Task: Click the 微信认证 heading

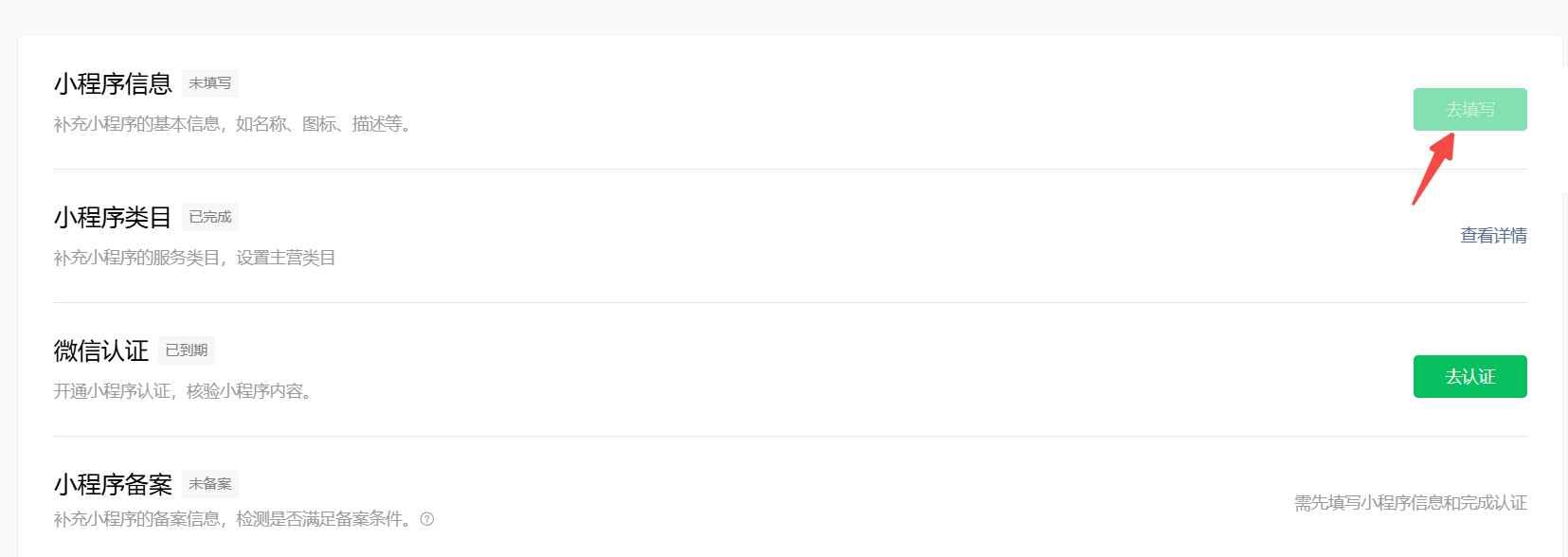Action: tap(101, 351)
